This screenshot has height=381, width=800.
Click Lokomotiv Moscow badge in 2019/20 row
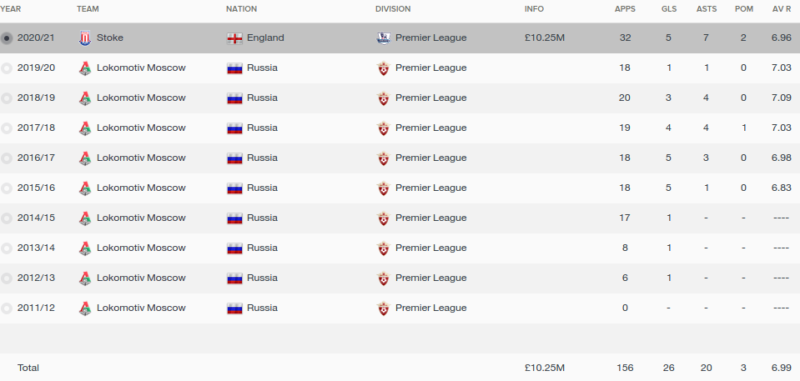pos(85,68)
